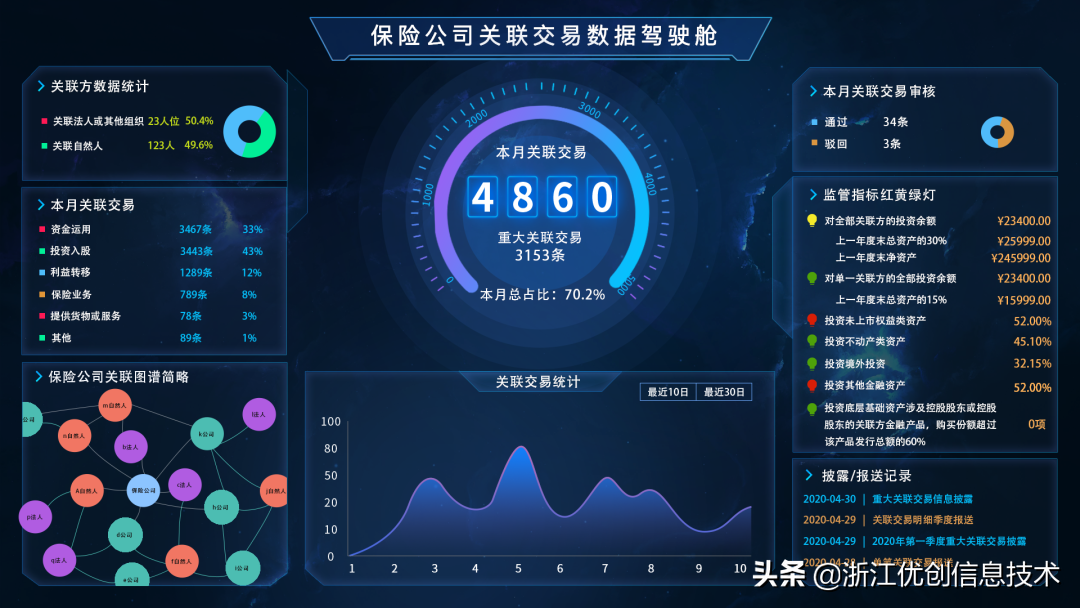The image size is (1080, 608).
Task: Click the green light icon beside 投资境外投资
Action: coord(811,364)
